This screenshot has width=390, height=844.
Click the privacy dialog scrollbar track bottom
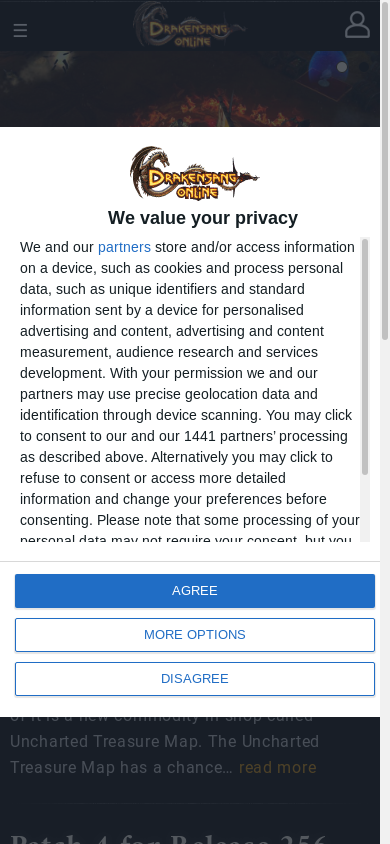pyautogui.click(x=365, y=509)
